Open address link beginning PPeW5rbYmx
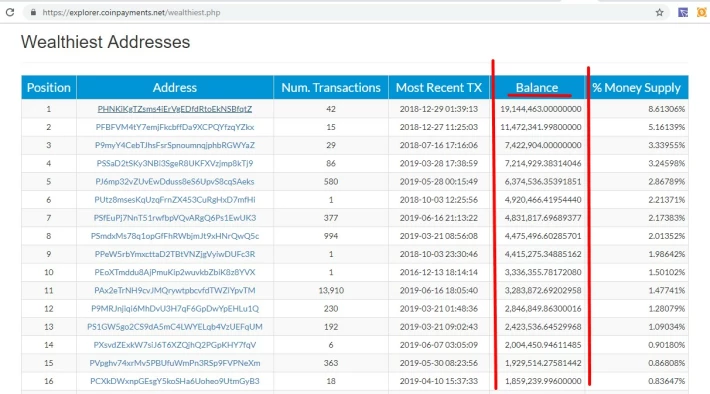 pyautogui.click(x=175, y=254)
